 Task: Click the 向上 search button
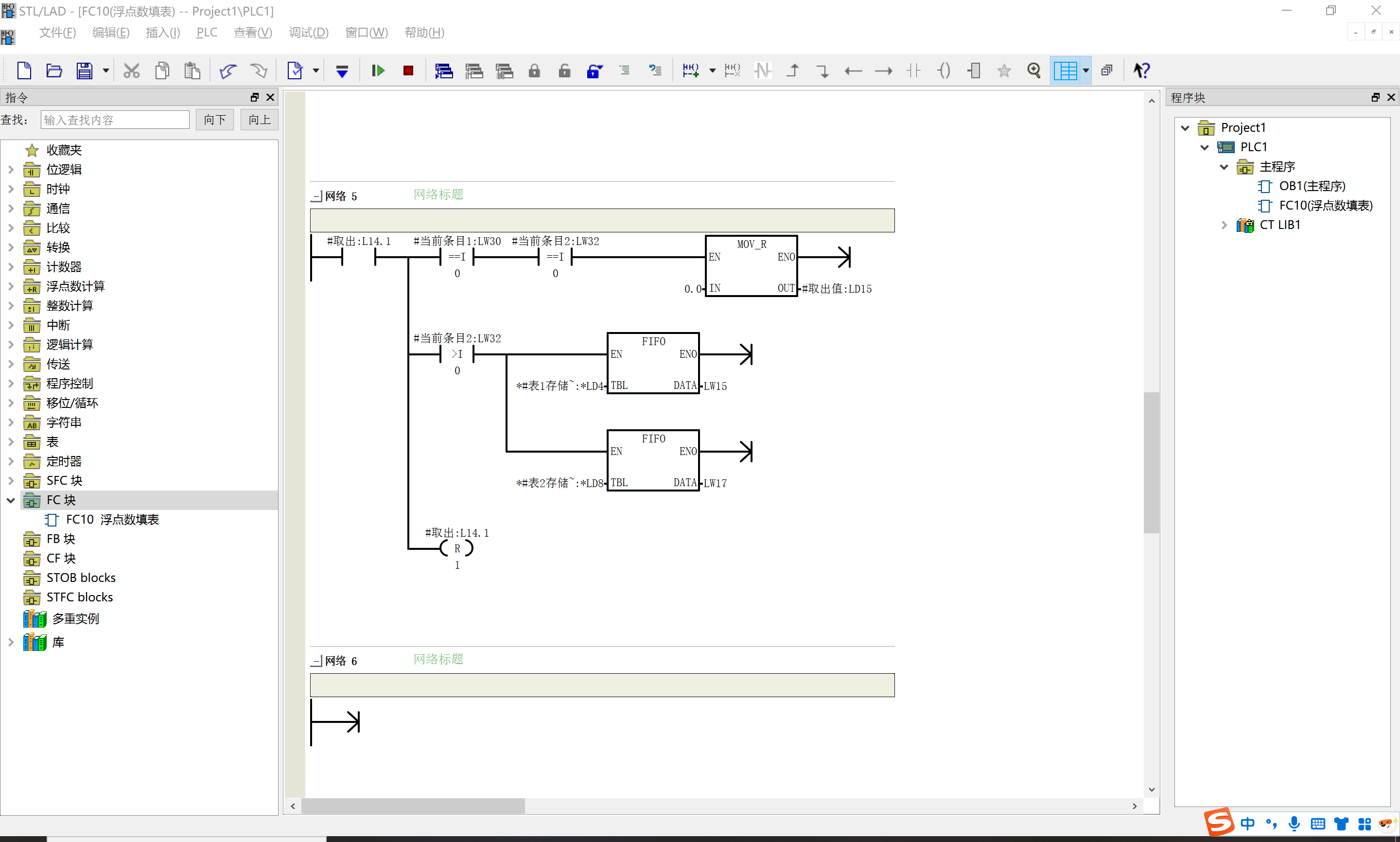(x=259, y=120)
